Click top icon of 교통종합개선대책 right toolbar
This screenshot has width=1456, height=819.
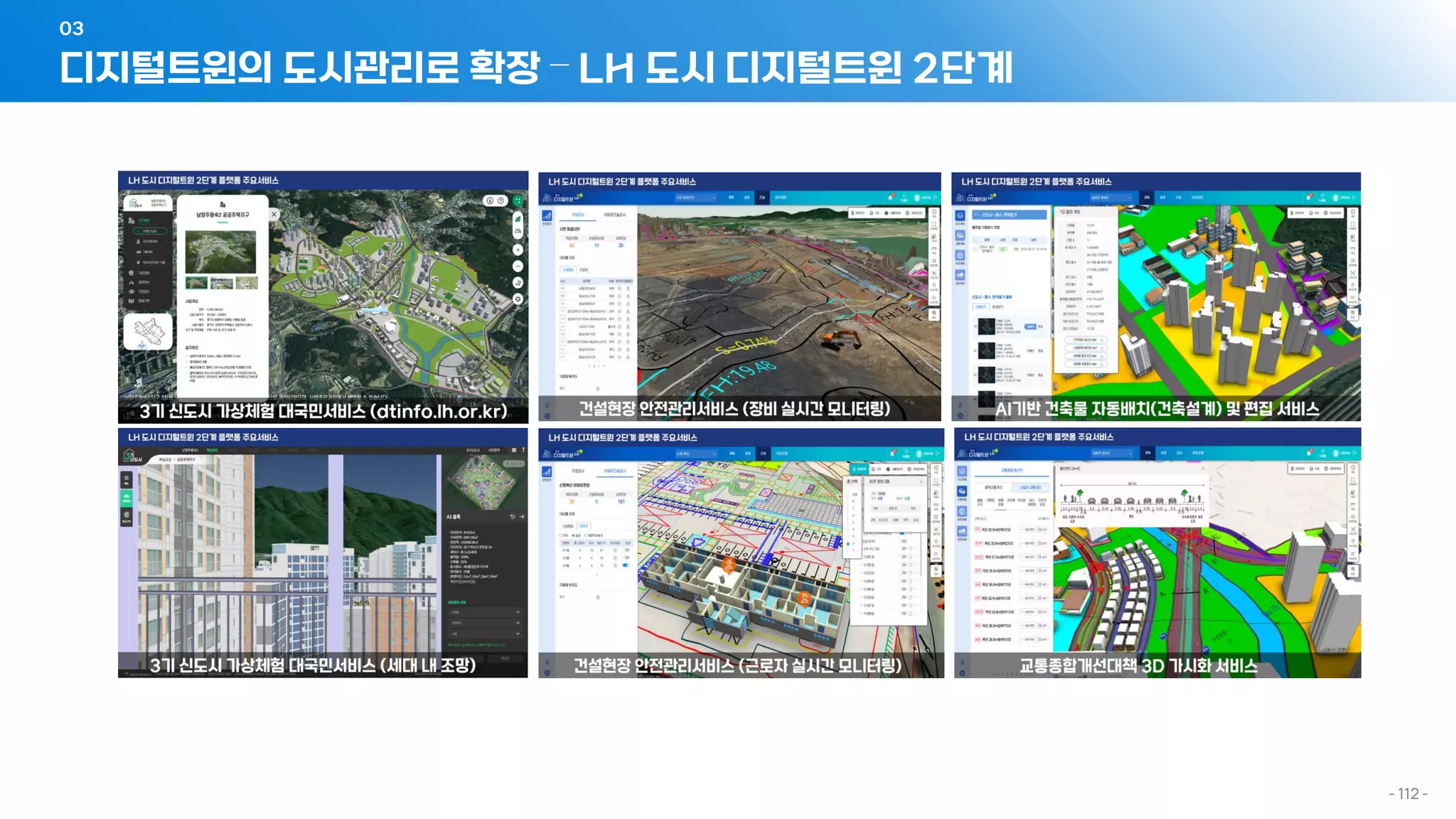[1354, 468]
